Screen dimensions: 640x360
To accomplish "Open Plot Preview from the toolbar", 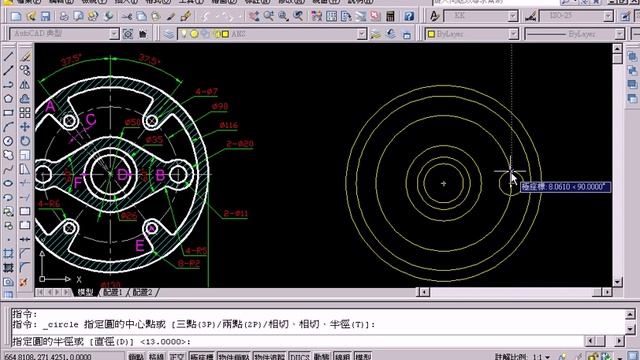I will 78,16.
